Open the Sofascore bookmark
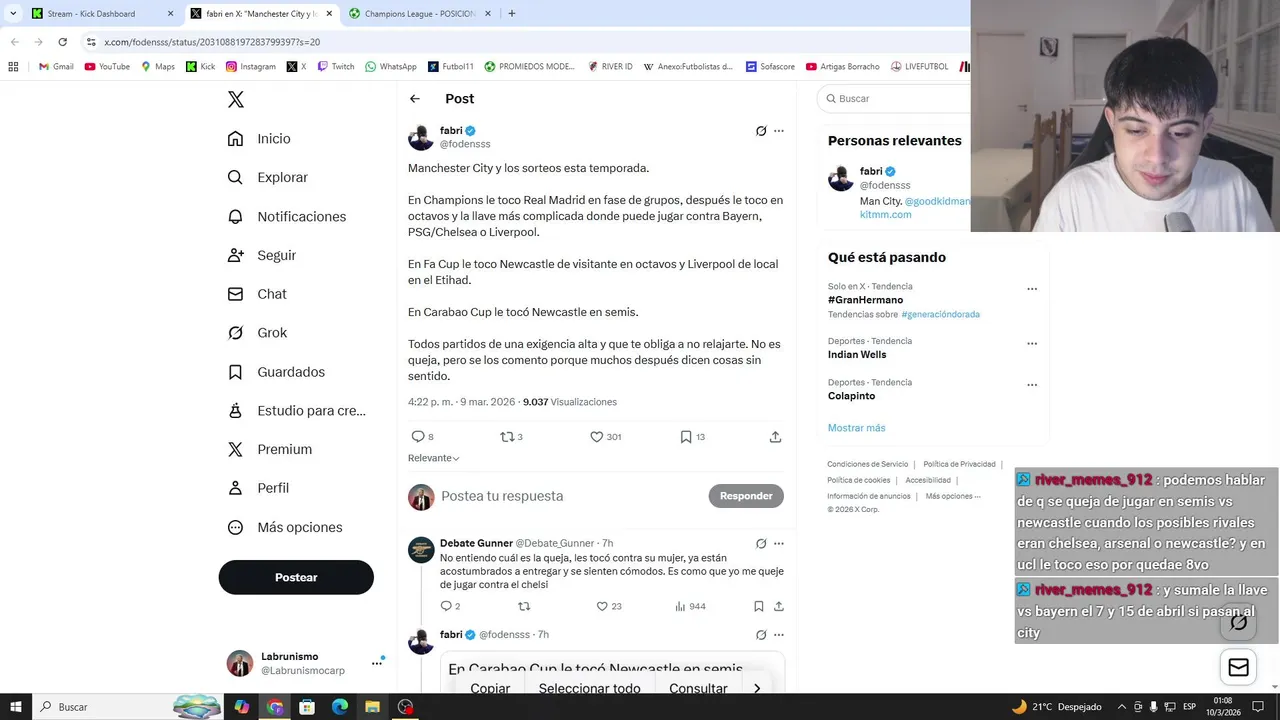This screenshot has height=720, width=1280. point(769,67)
